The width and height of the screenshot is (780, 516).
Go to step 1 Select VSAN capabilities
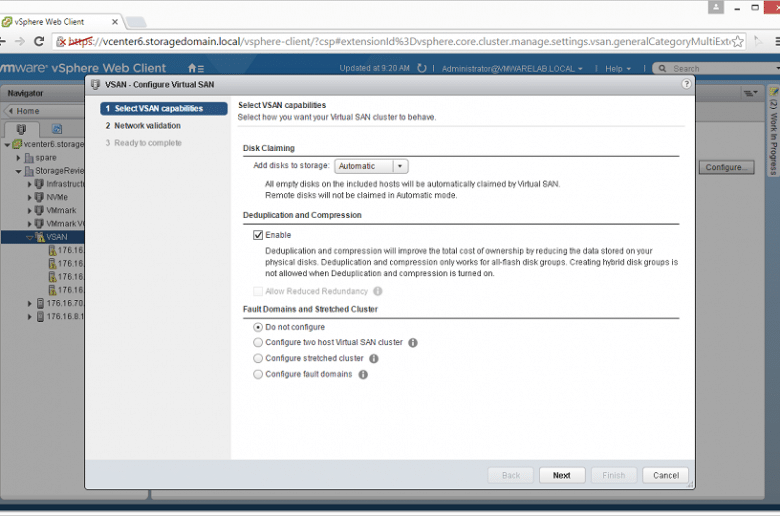(164, 108)
